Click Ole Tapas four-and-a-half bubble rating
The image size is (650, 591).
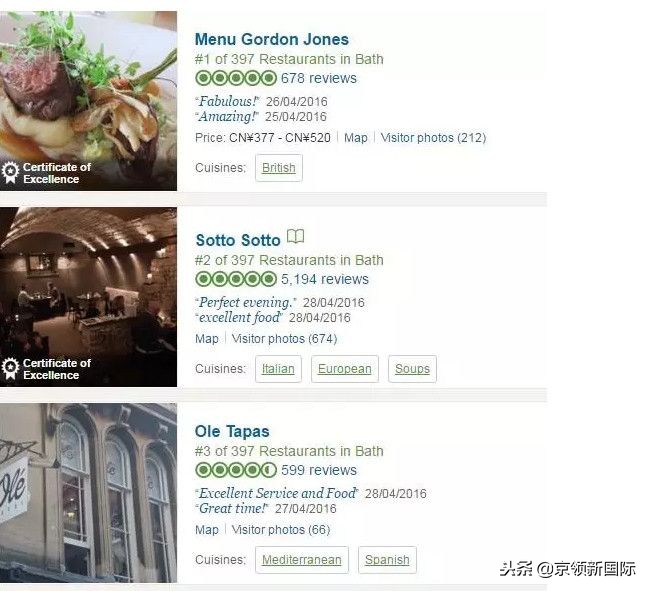point(236,470)
